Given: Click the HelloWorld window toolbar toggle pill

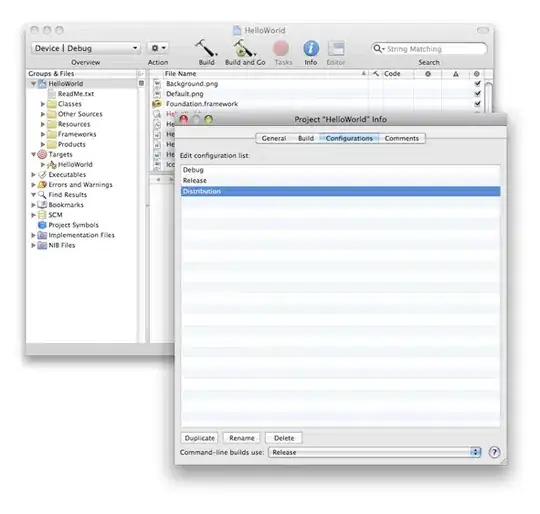Looking at the screenshot, I should coord(483,30).
